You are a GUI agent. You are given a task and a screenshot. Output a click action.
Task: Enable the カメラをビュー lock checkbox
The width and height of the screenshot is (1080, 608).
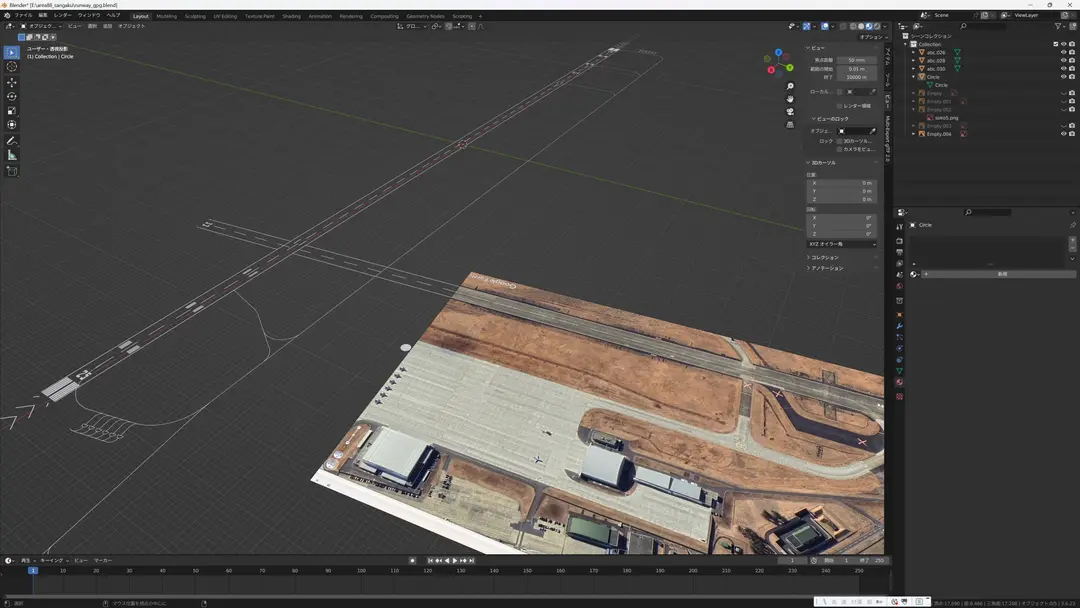click(x=839, y=149)
